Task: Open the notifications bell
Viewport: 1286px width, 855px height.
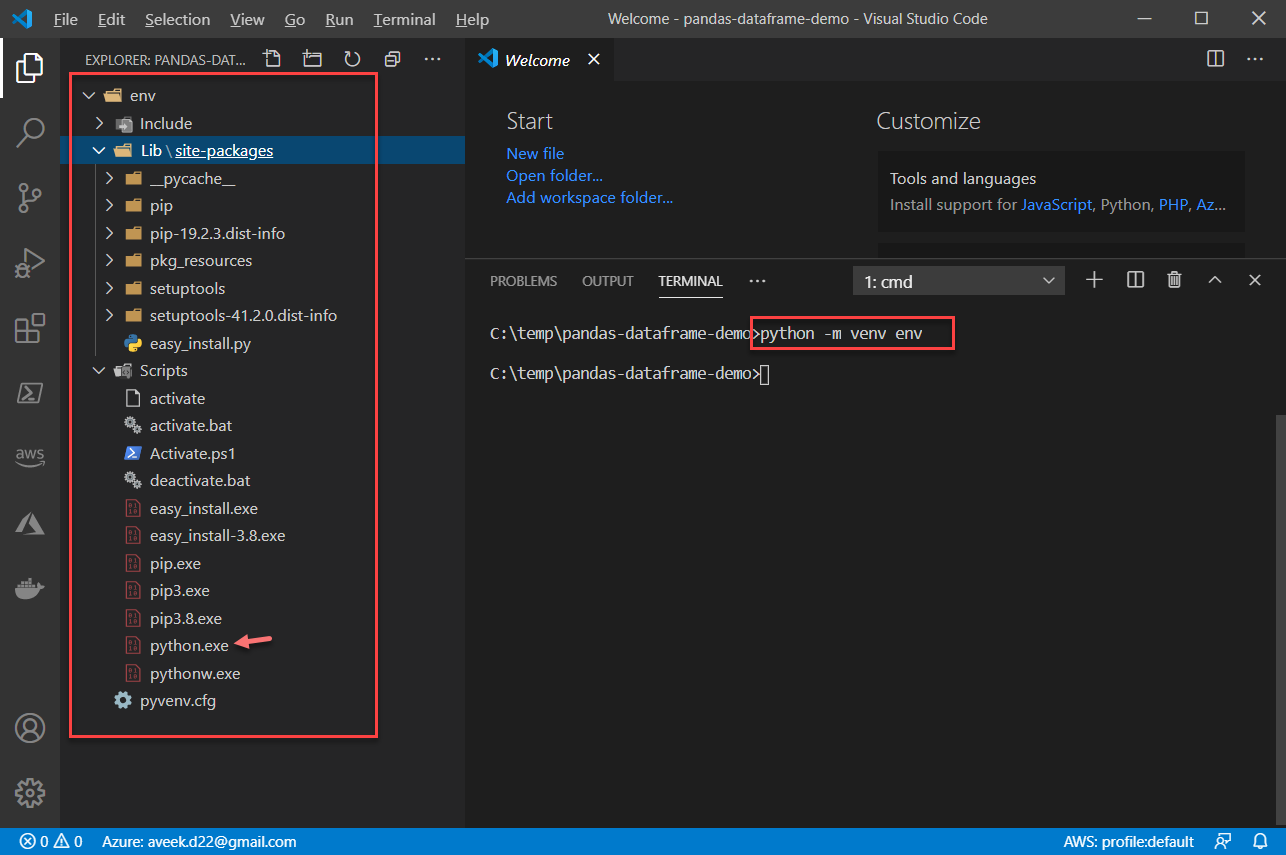Action: click(1259, 841)
